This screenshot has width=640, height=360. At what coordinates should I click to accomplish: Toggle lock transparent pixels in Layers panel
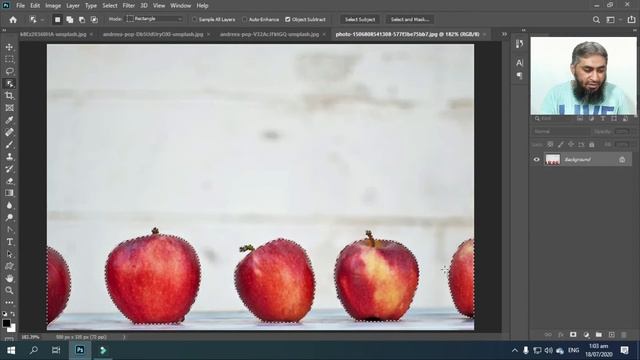pyautogui.click(x=550, y=144)
